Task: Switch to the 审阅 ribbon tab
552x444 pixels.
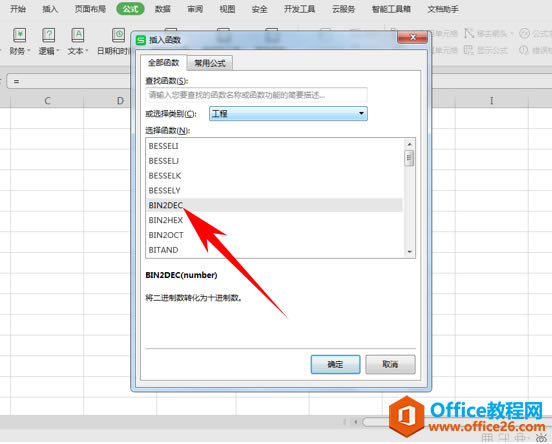Action: pyautogui.click(x=195, y=9)
